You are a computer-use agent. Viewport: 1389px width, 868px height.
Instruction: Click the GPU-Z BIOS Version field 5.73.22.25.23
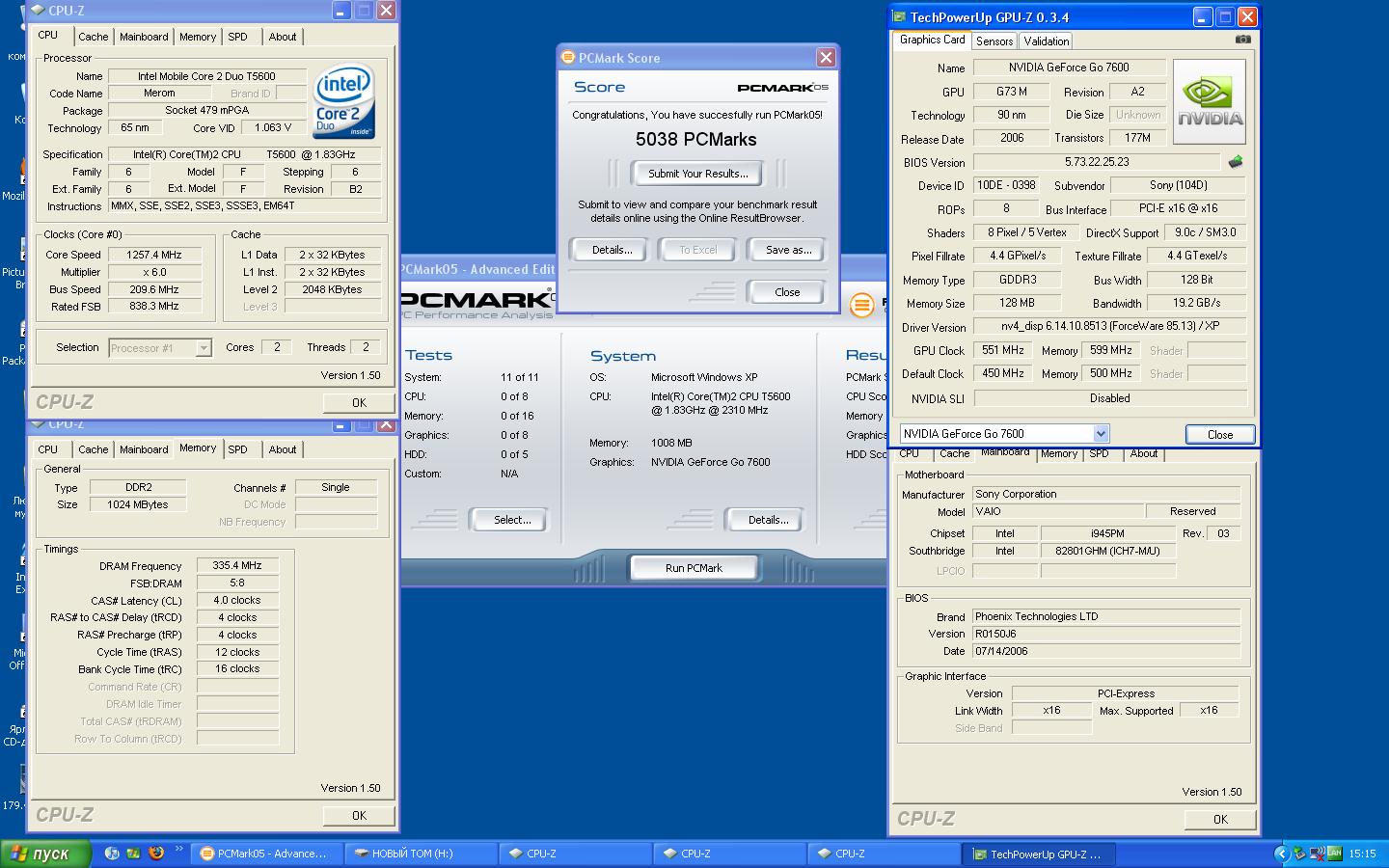coord(1097,162)
